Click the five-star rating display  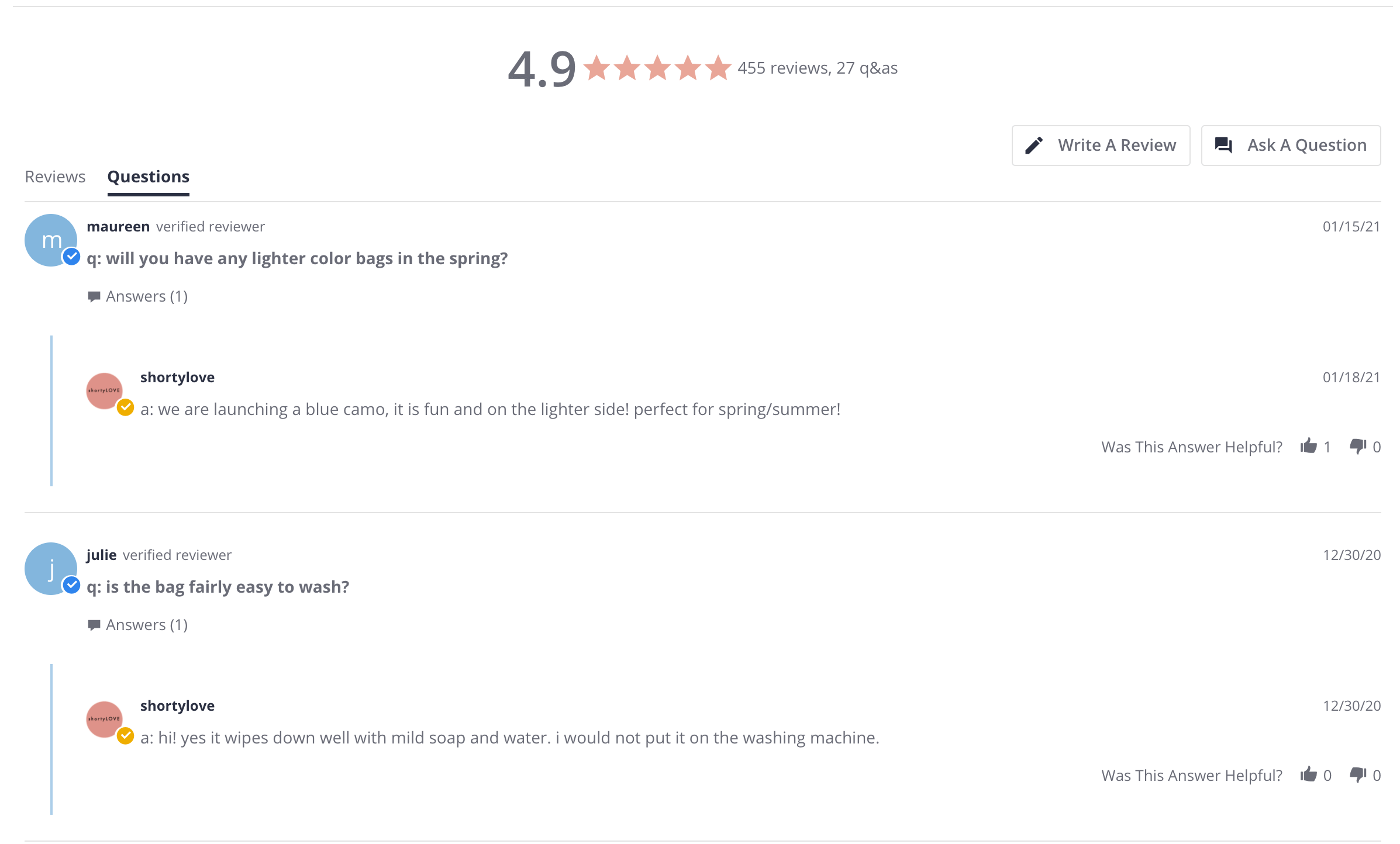coord(657,68)
